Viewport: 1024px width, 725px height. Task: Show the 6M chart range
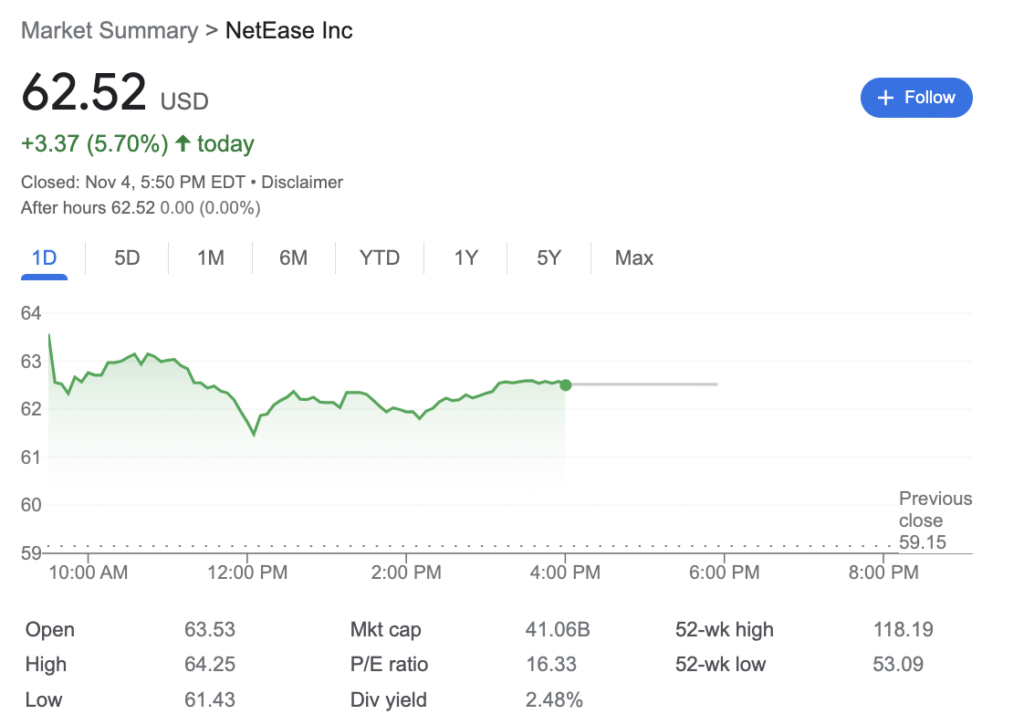(x=293, y=258)
